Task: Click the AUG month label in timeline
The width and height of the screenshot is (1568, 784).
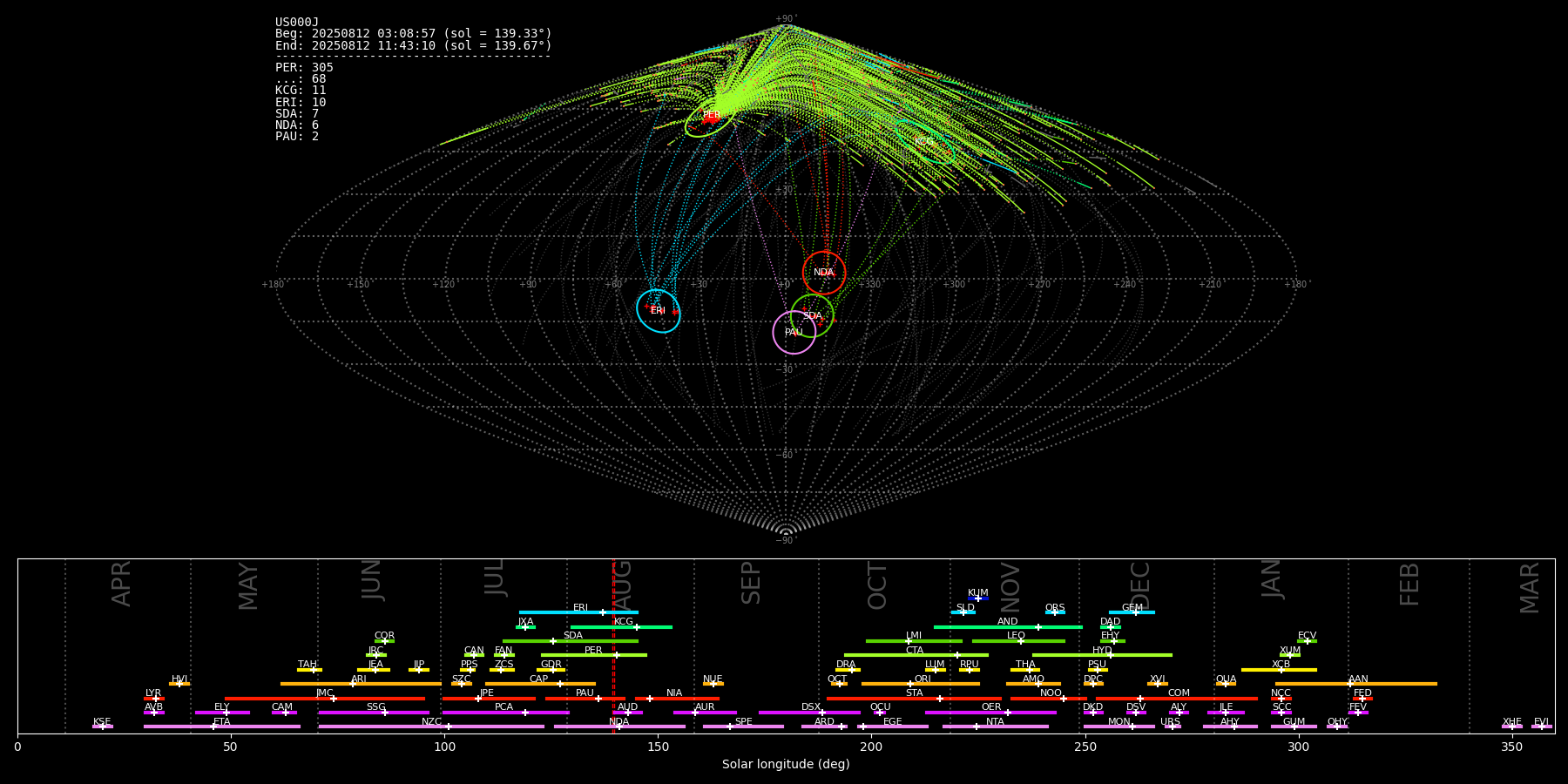Action: (622, 585)
